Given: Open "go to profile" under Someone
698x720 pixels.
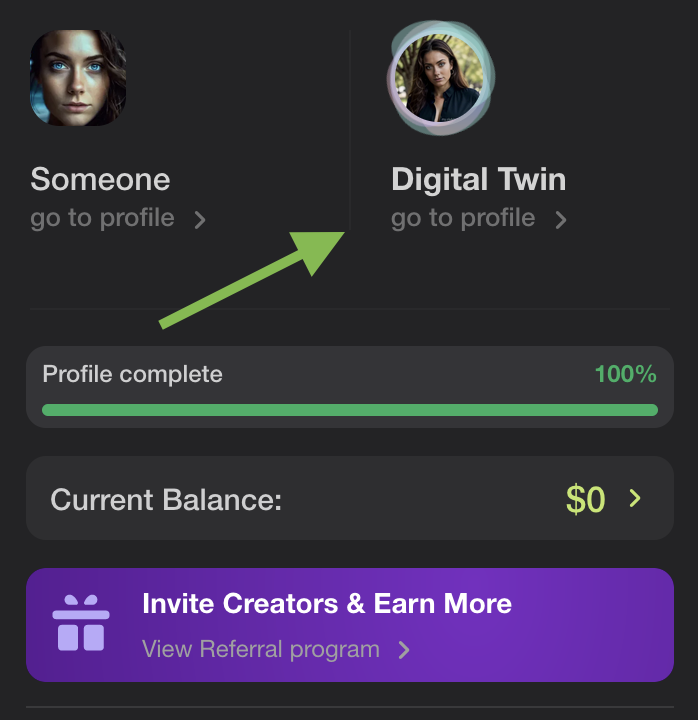Looking at the screenshot, I should (102, 218).
